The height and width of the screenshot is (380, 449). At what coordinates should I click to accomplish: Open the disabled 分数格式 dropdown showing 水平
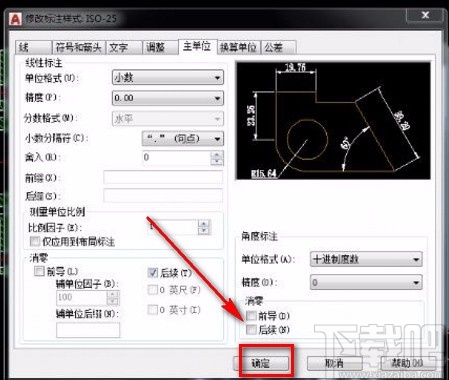[x=168, y=118]
